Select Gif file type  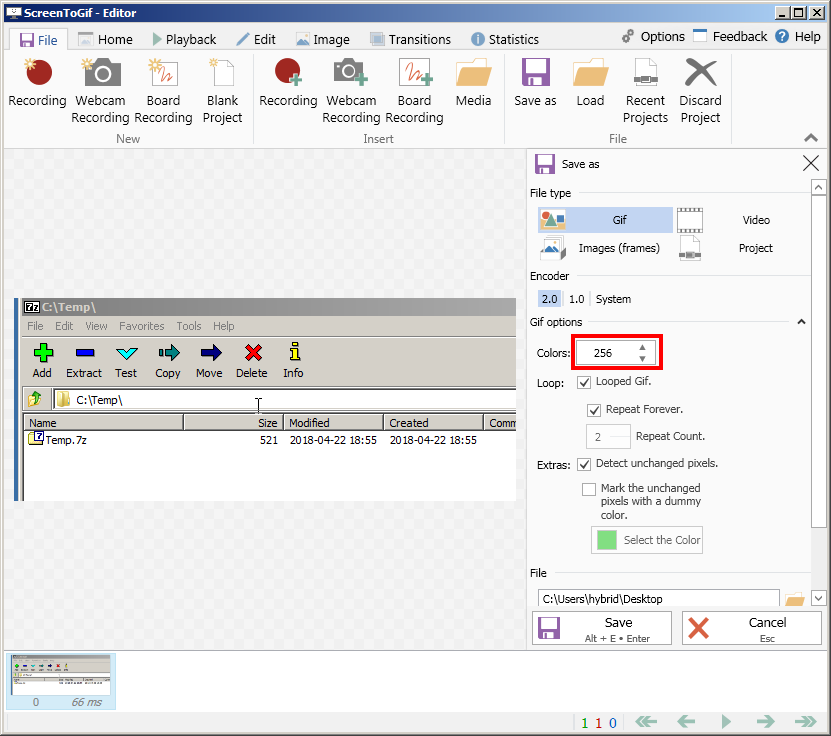click(605, 220)
